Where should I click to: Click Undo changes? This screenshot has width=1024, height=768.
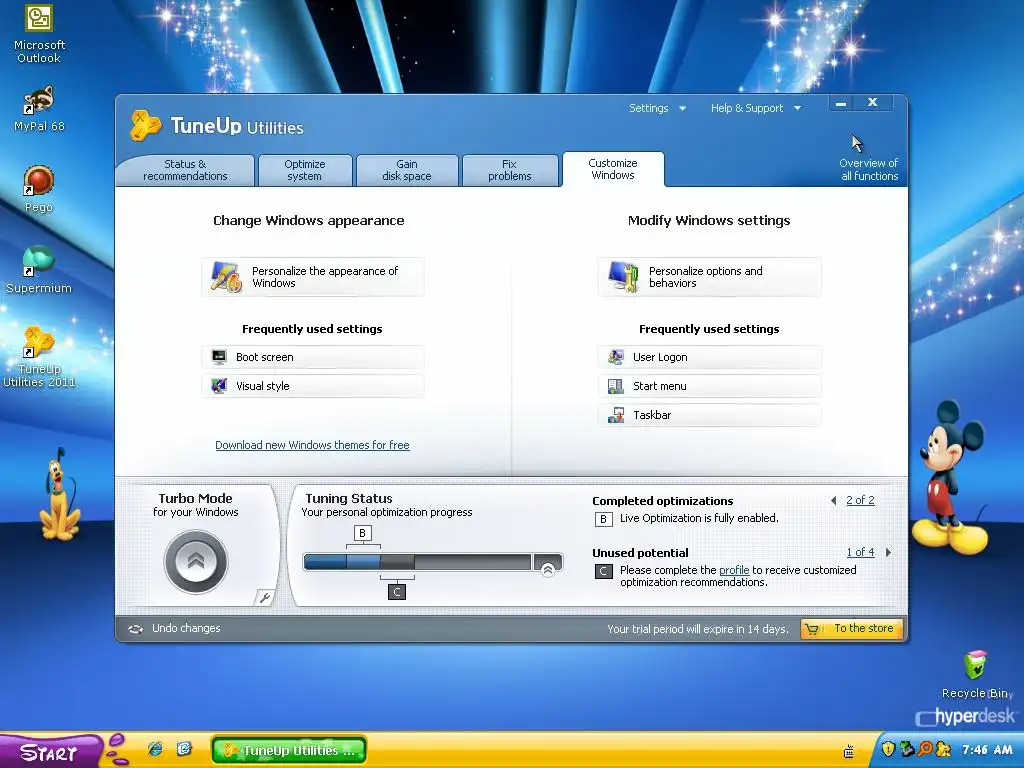point(175,628)
